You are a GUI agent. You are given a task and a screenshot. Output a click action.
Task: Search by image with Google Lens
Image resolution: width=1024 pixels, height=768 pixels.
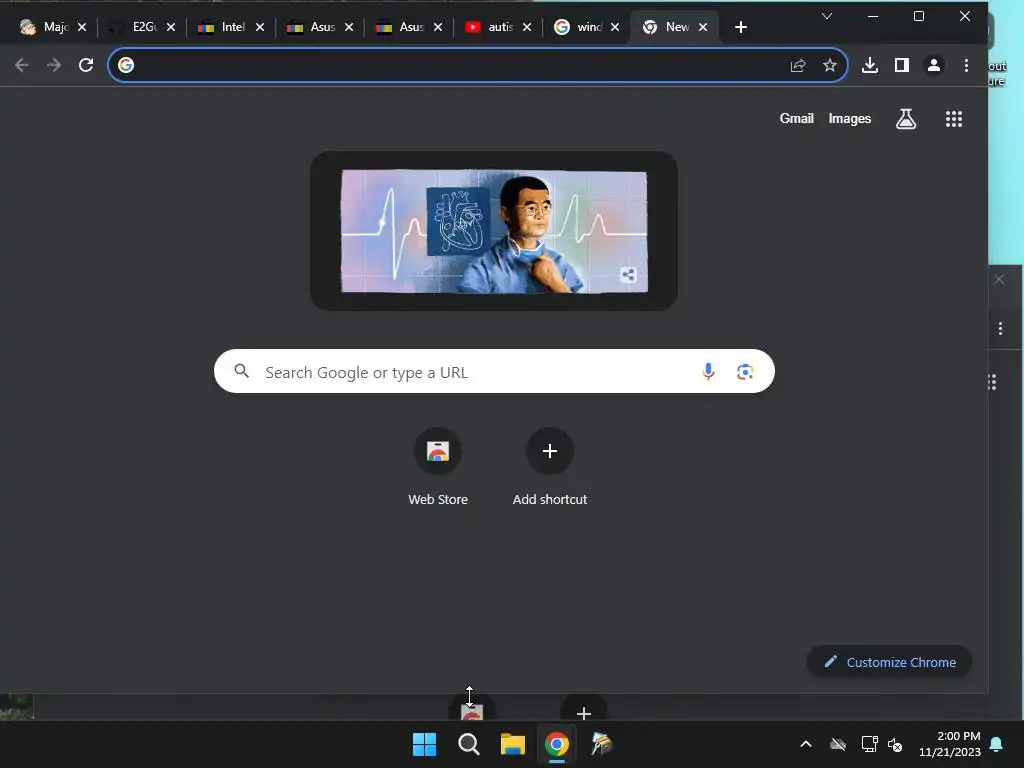[745, 372]
